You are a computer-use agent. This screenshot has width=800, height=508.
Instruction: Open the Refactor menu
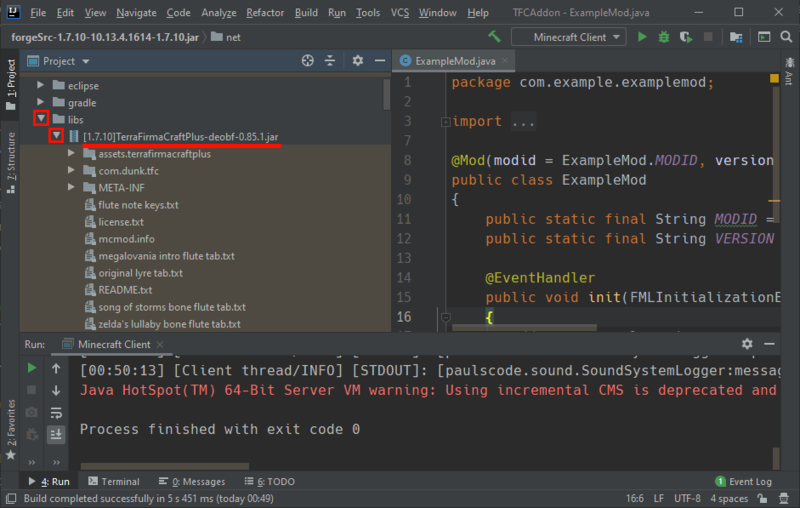point(265,12)
